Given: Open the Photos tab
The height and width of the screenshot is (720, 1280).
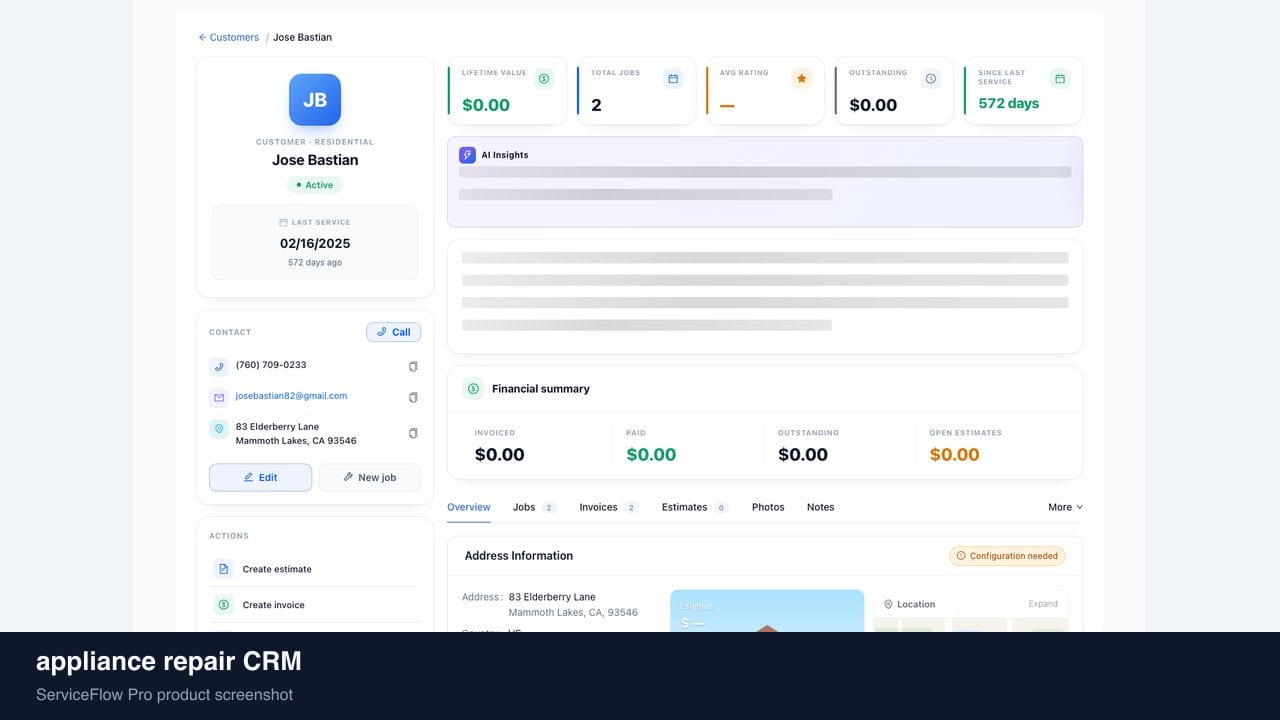Looking at the screenshot, I should 768,507.
